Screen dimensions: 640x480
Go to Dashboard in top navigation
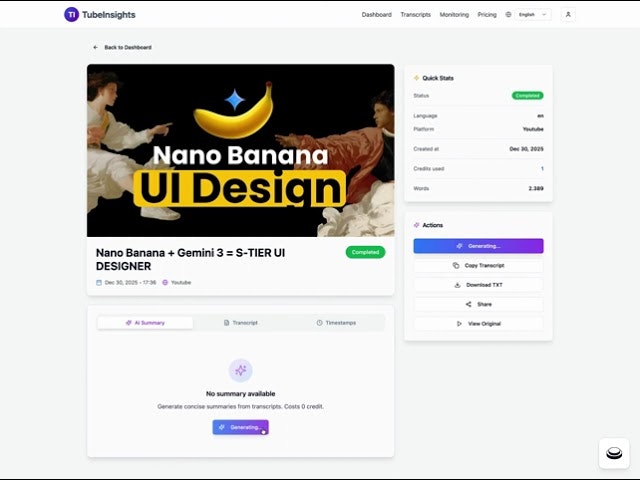[x=376, y=15]
